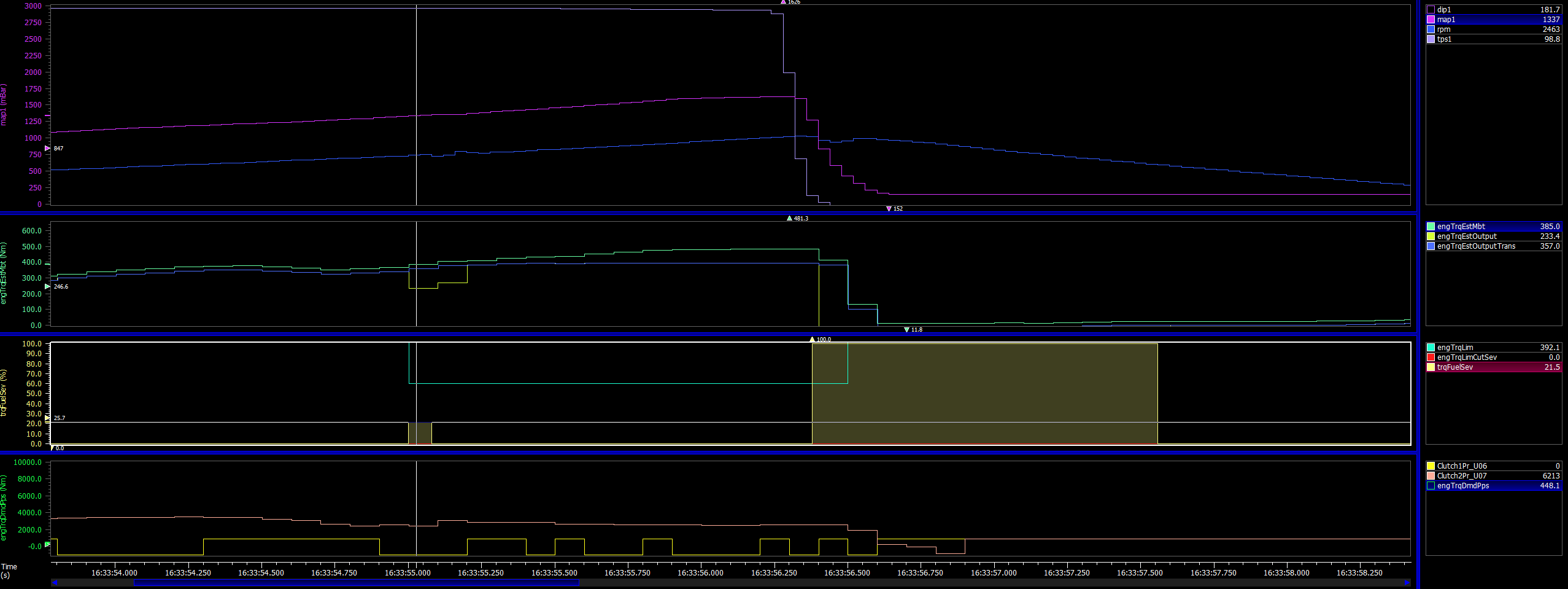Click the tps1 channel color box
1568x589 pixels.
click(x=1431, y=39)
